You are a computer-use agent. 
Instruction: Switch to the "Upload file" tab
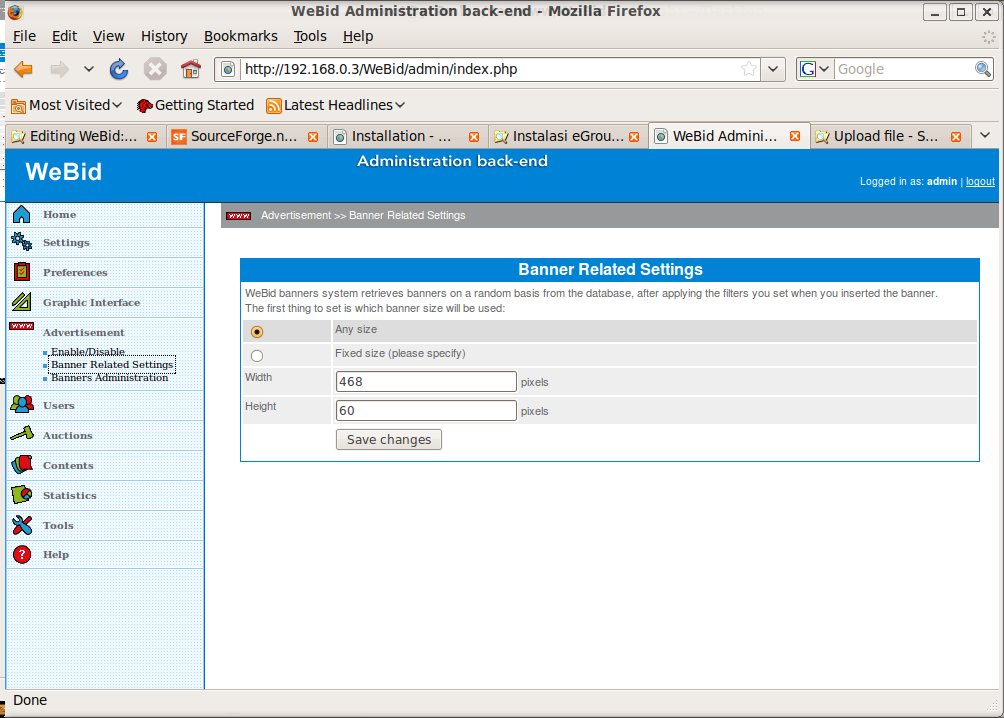884,136
